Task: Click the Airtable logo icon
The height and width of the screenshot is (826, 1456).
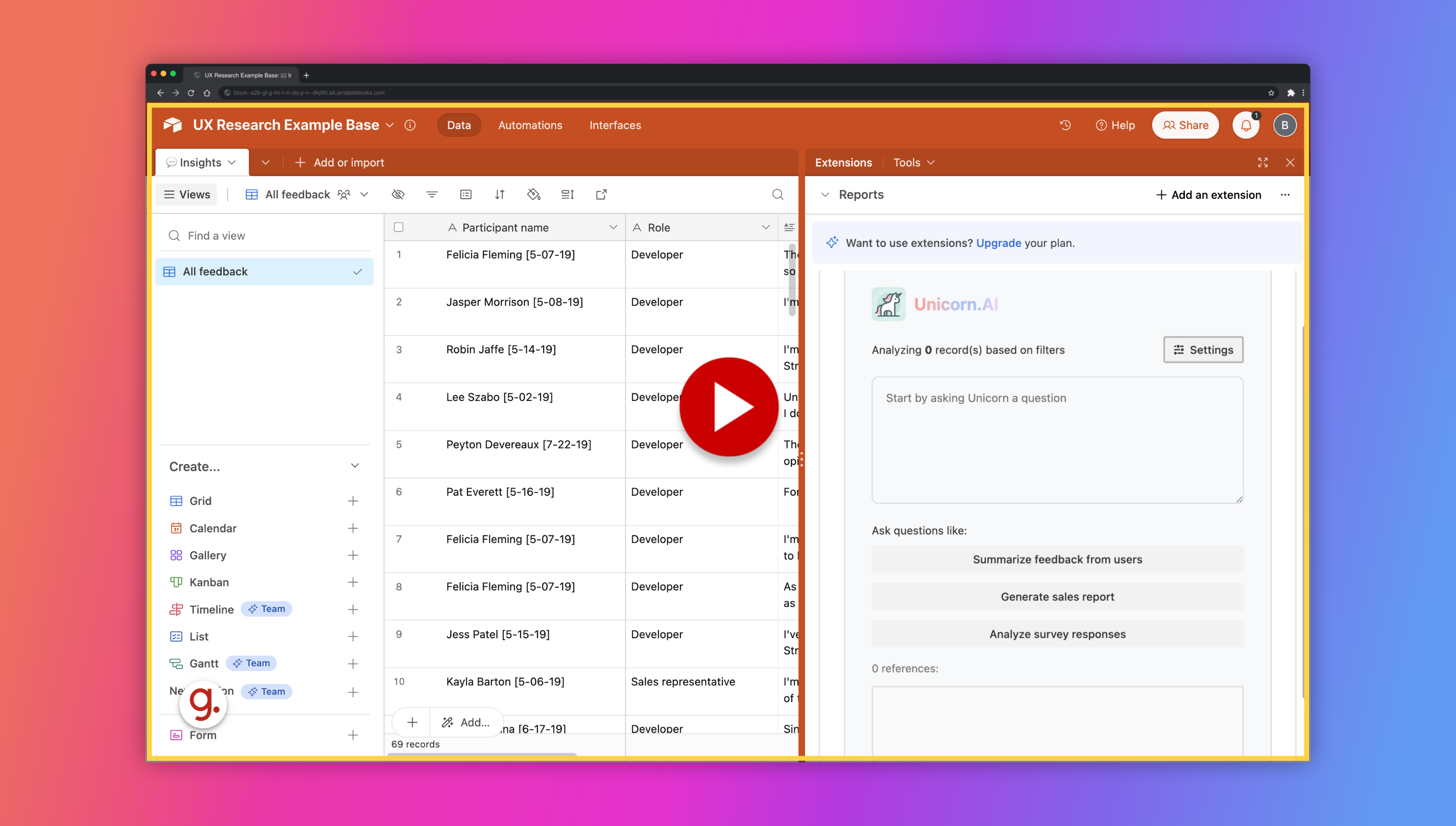Action: [172, 125]
